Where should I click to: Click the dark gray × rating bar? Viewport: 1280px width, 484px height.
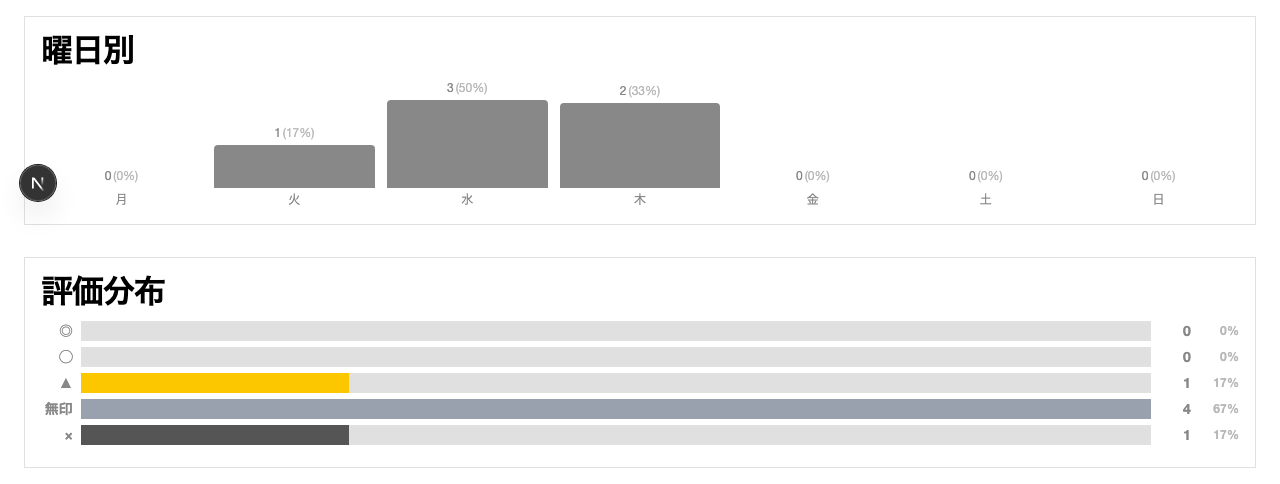pyautogui.click(x=215, y=435)
